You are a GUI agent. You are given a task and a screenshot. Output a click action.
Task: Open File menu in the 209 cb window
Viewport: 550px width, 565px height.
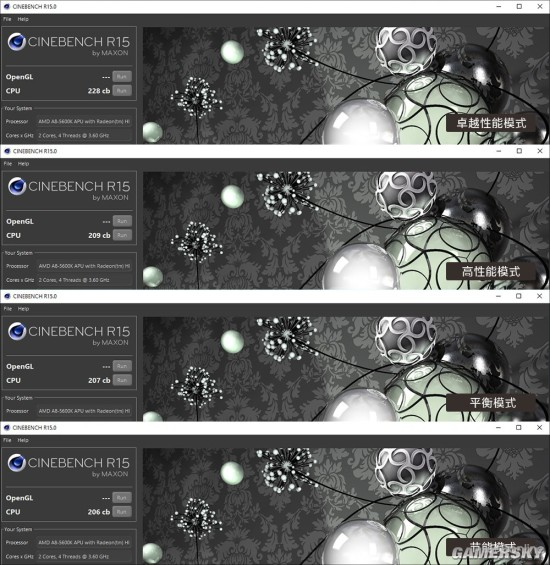click(8, 164)
